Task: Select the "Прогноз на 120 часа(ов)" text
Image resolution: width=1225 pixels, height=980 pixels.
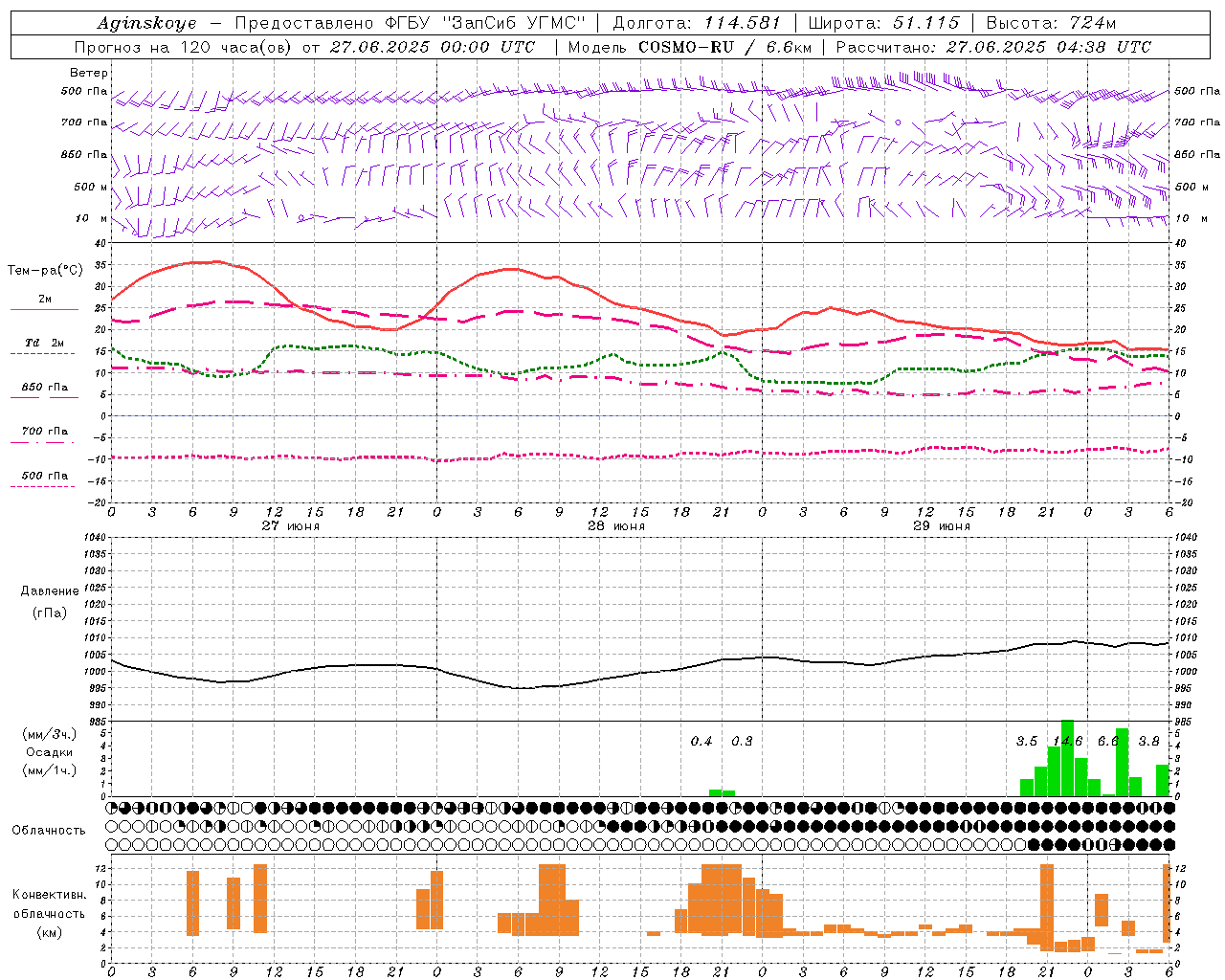Action: tap(185, 47)
